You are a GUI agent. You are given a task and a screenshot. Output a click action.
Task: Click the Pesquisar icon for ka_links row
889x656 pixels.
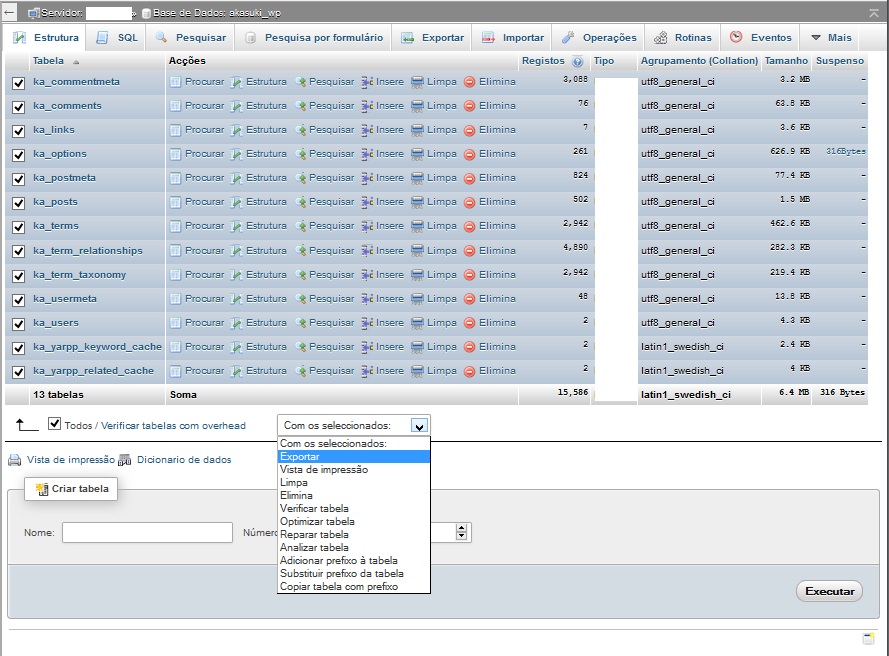pyautogui.click(x=300, y=130)
